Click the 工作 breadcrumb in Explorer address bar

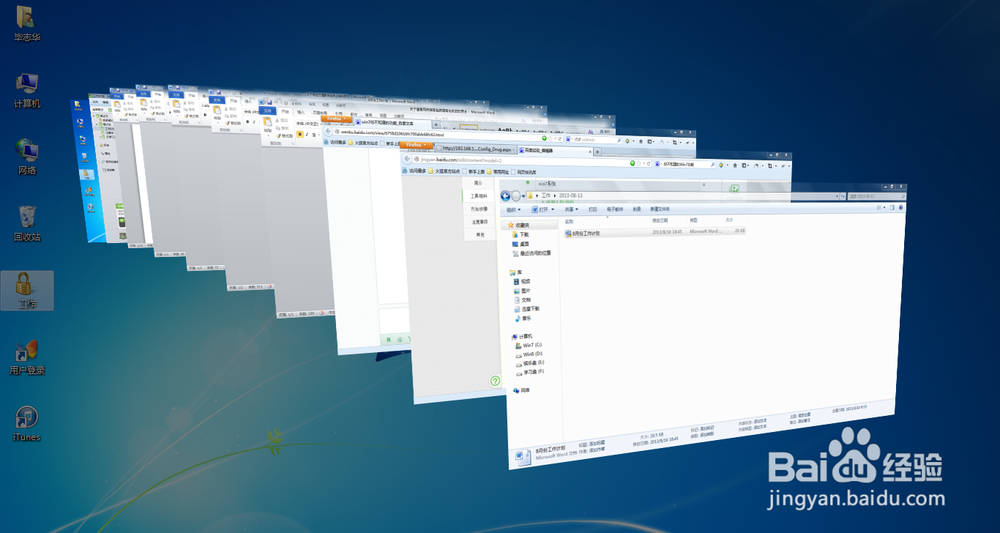click(x=546, y=196)
